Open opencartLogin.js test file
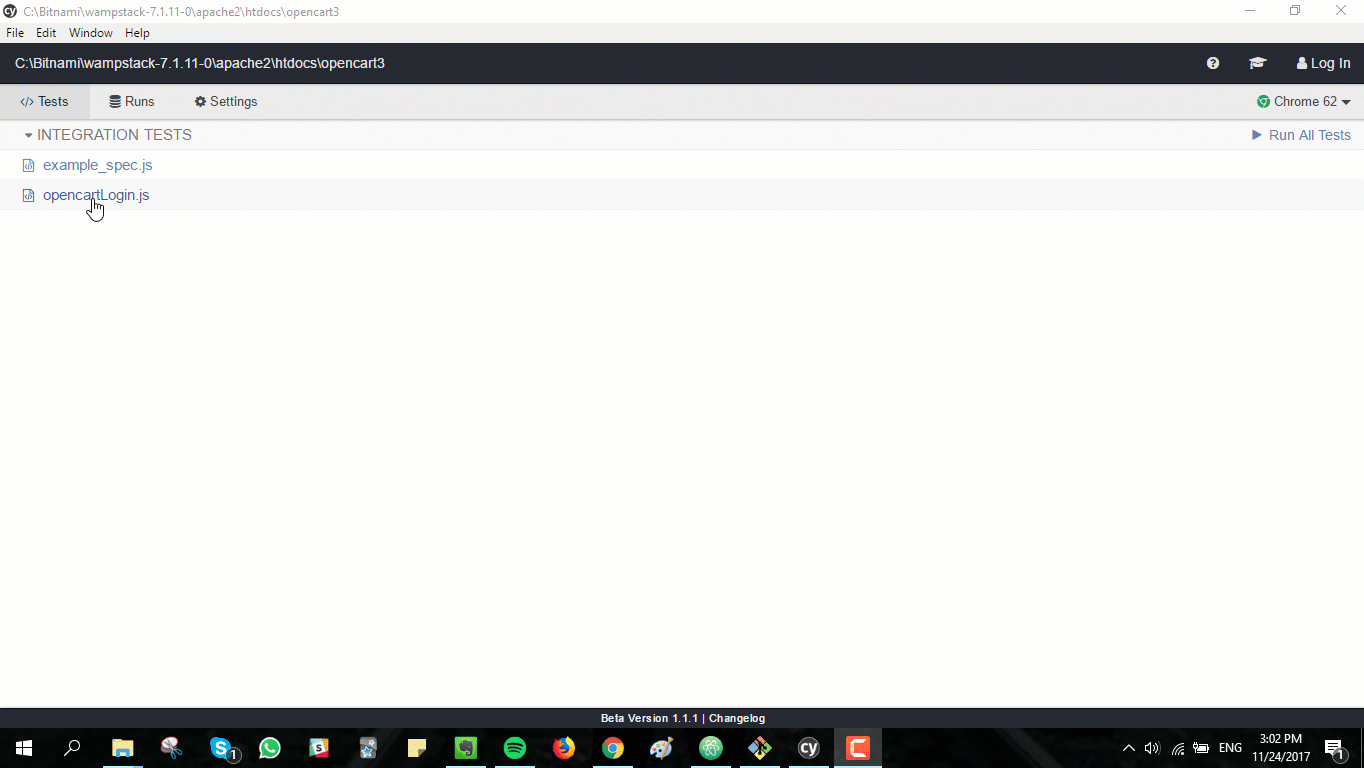 coord(96,195)
